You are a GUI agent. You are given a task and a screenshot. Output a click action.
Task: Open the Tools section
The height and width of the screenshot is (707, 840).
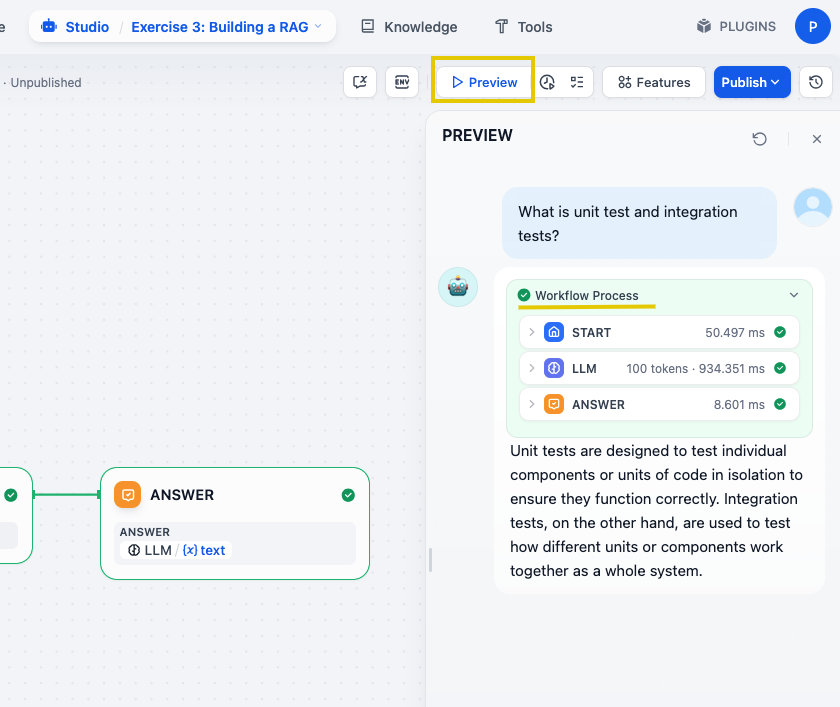click(523, 27)
